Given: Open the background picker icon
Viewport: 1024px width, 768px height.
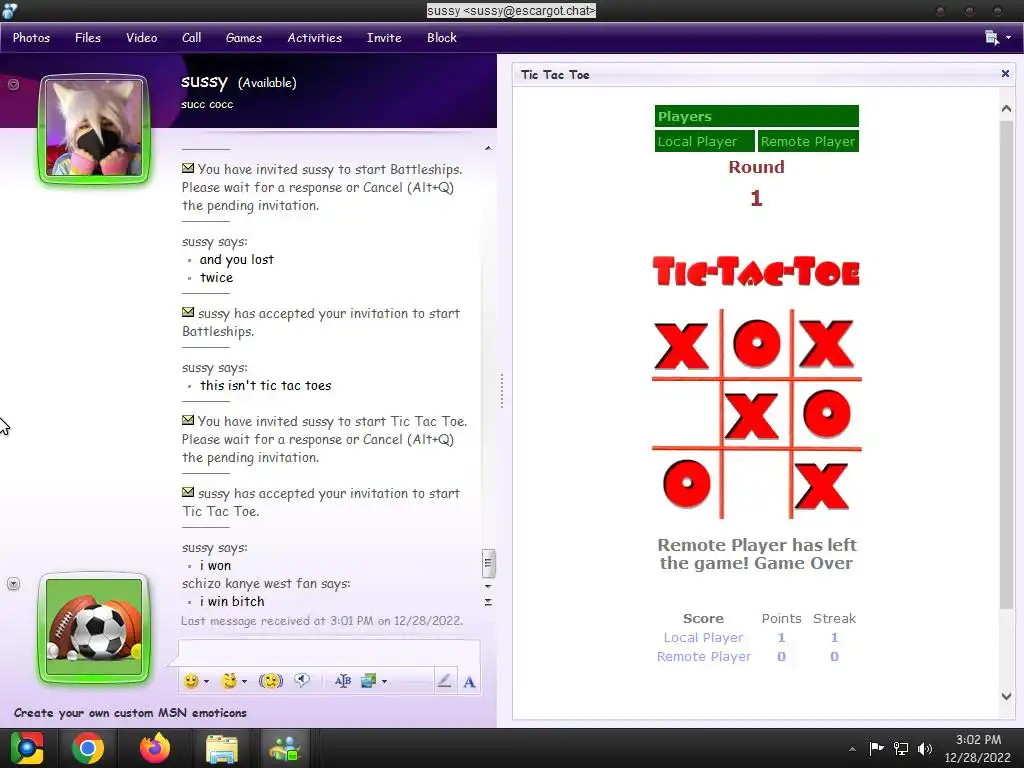Looking at the screenshot, I should (x=368, y=681).
